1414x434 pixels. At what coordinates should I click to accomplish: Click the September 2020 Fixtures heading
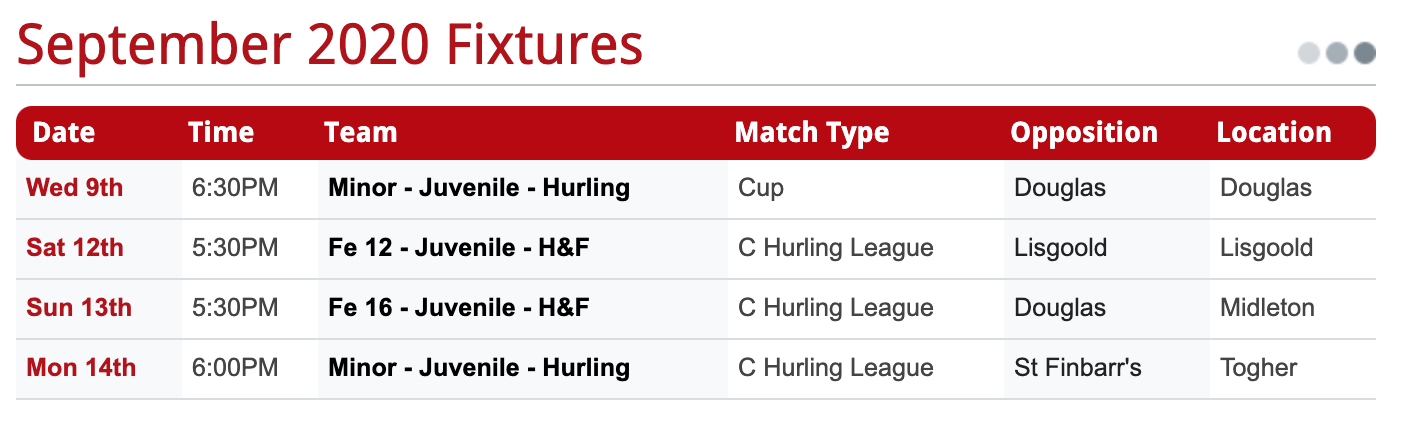pyautogui.click(x=330, y=45)
